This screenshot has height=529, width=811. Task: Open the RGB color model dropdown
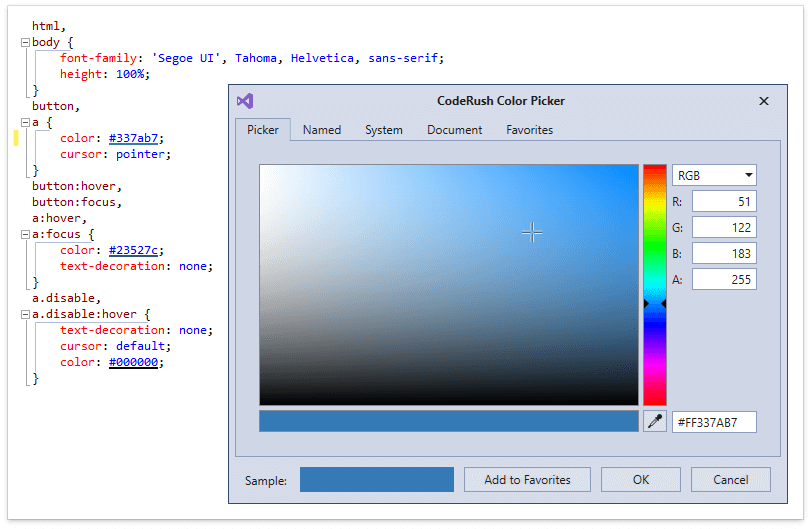(x=714, y=176)
